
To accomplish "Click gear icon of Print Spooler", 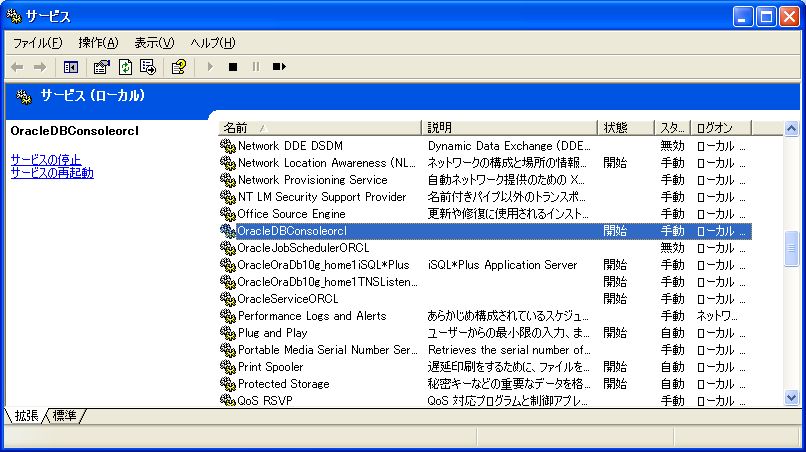I will [227, 367].
